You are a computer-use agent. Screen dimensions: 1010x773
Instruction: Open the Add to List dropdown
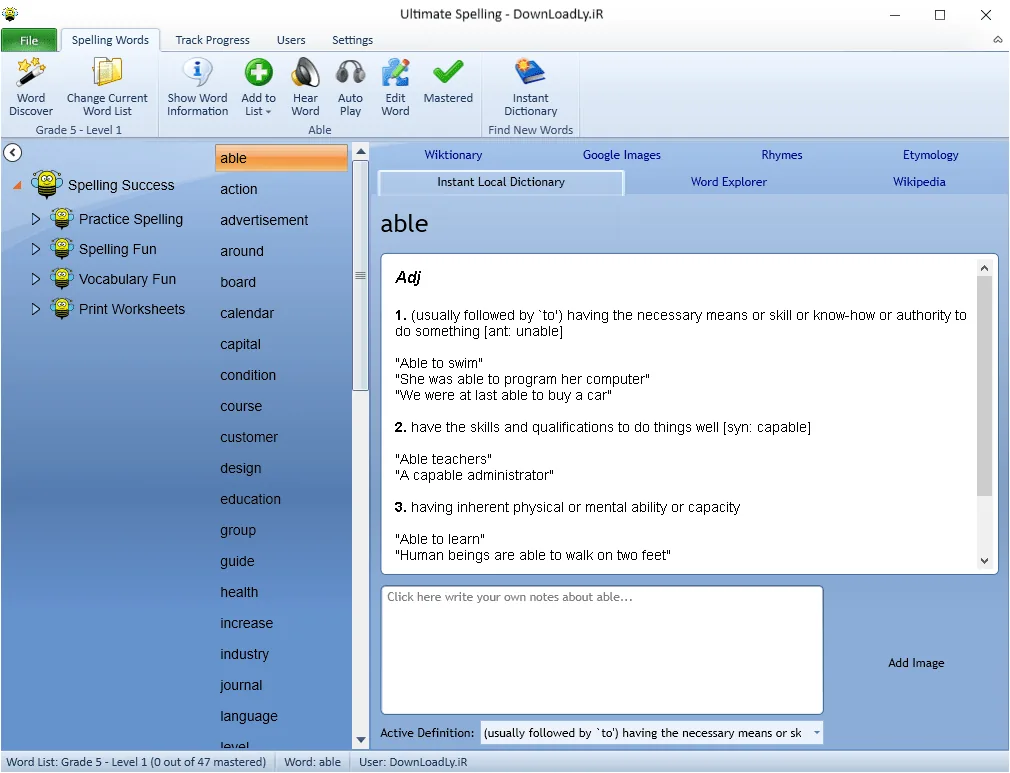(258, 87)
